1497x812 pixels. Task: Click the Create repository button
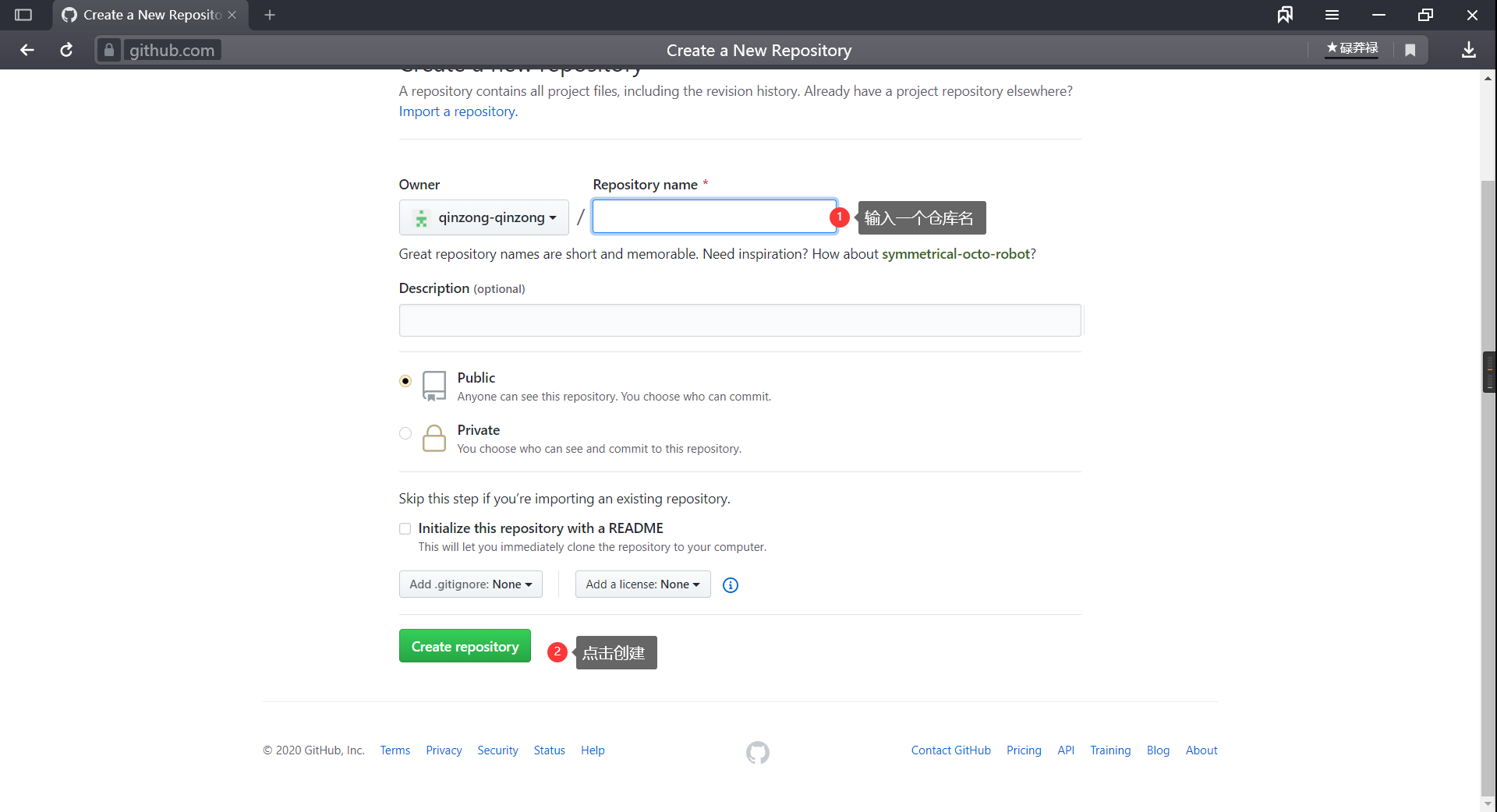pyautogui.click(x=465, y=646)
